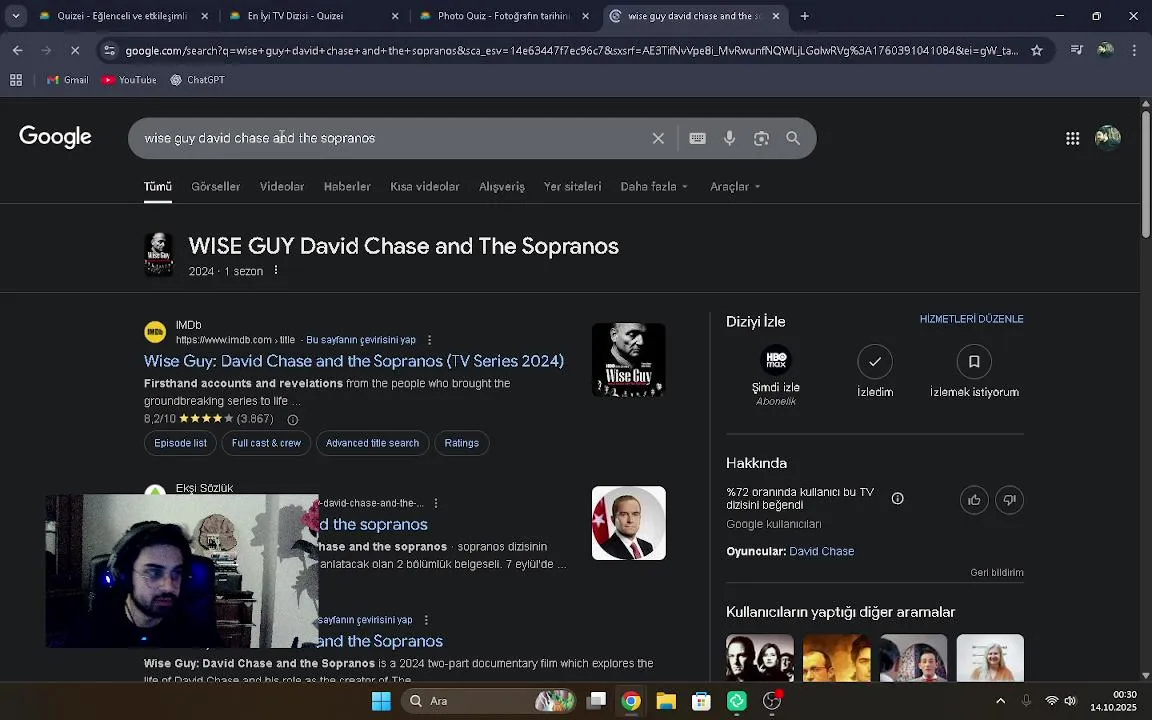
Task: Open ChatGPT bookmark
Action: point(198,80)
